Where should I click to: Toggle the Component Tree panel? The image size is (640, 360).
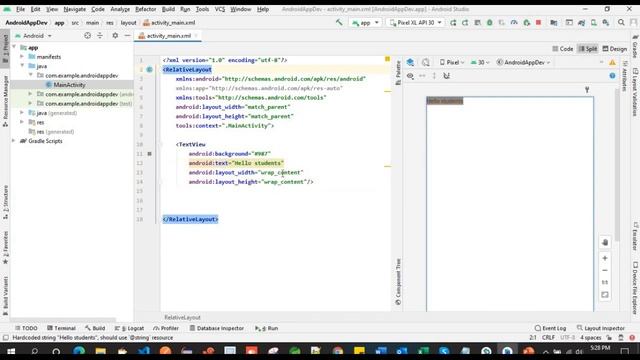[398, 282]
